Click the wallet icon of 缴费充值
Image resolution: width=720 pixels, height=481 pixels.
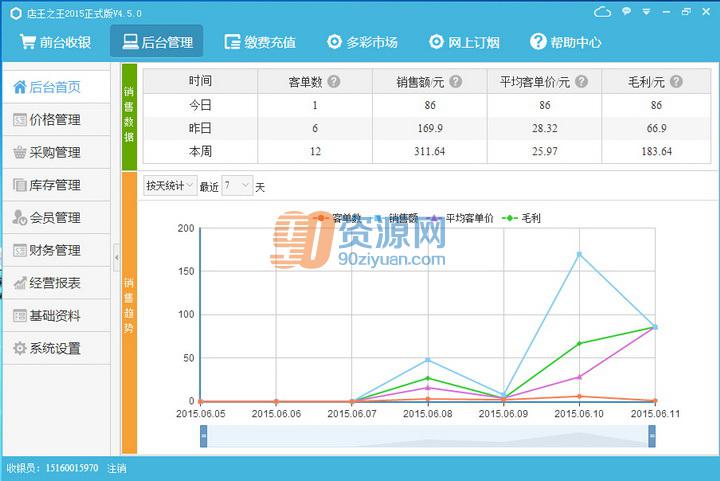232,42
